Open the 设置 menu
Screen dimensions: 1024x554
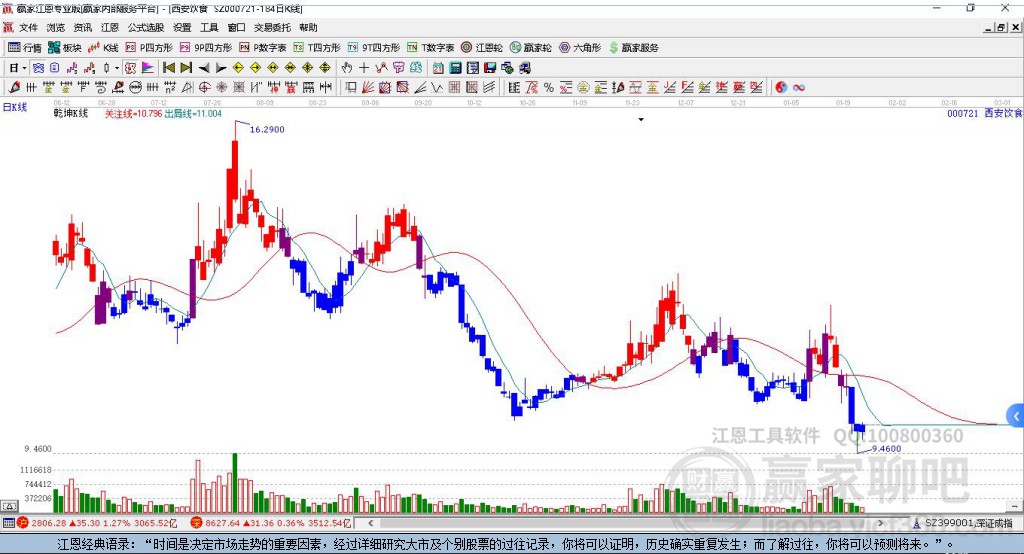click(182, 27)
